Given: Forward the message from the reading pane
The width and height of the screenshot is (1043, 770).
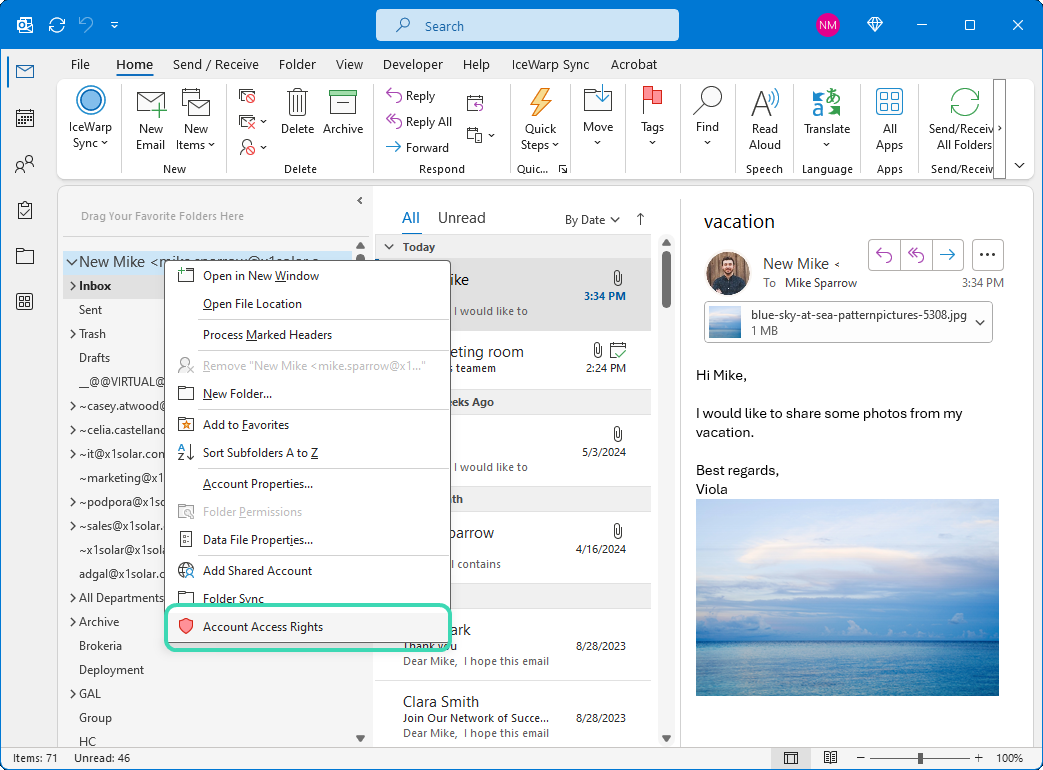Looking at the screenshot, I should point(948,255).
